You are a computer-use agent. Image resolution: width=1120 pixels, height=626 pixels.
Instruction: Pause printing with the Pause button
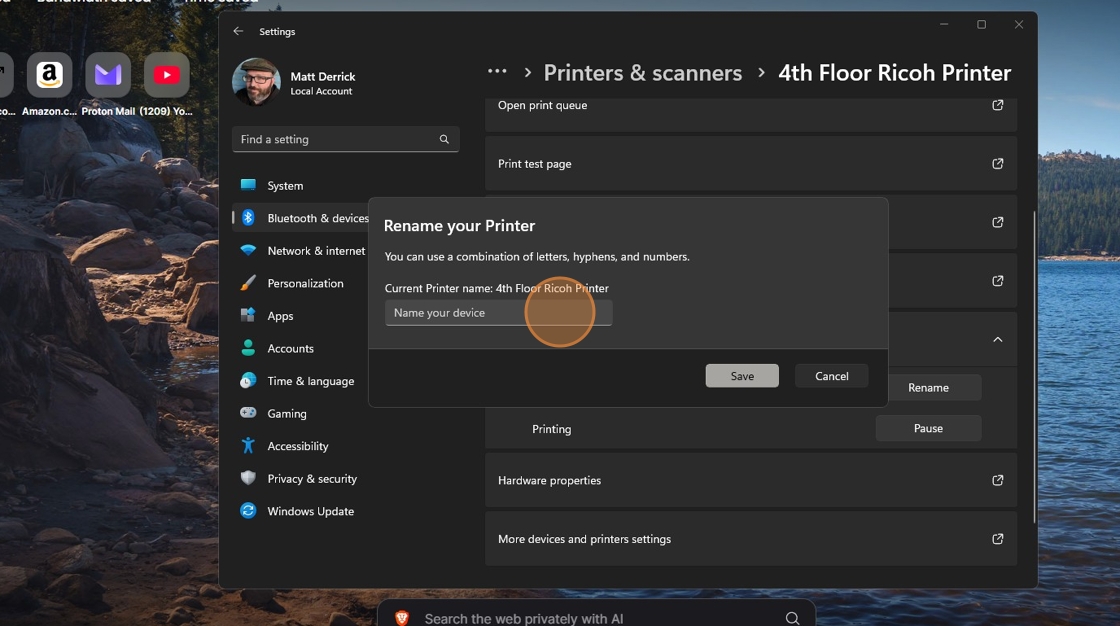(x=928, y=428)
